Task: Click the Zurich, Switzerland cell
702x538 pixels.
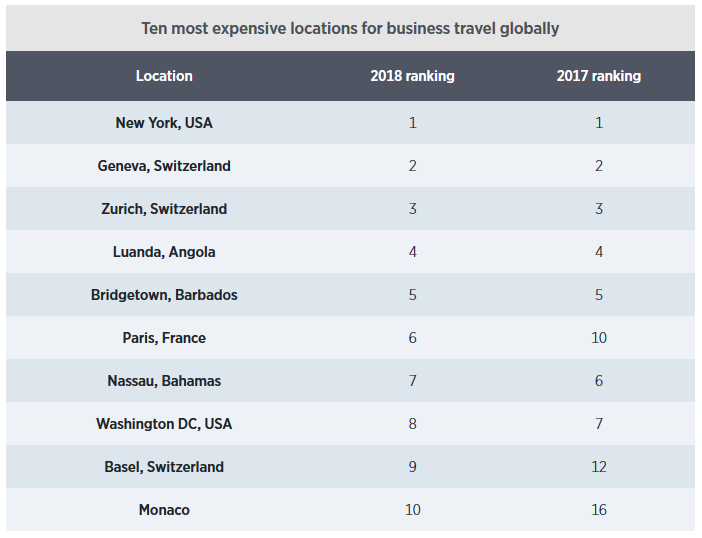Action: [164, 209]
